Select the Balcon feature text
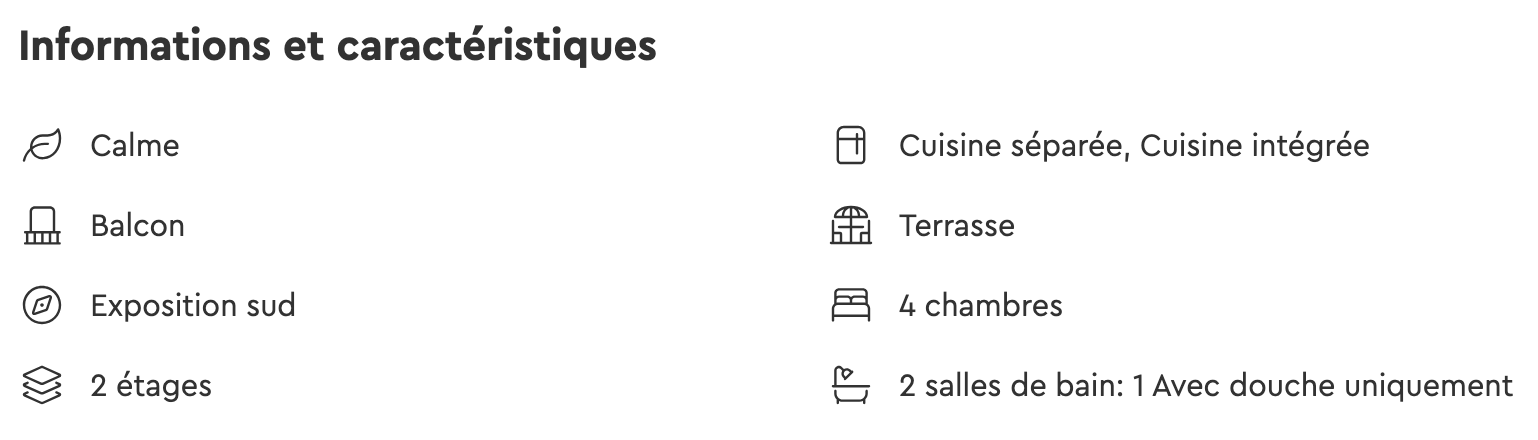 (137, 226)
